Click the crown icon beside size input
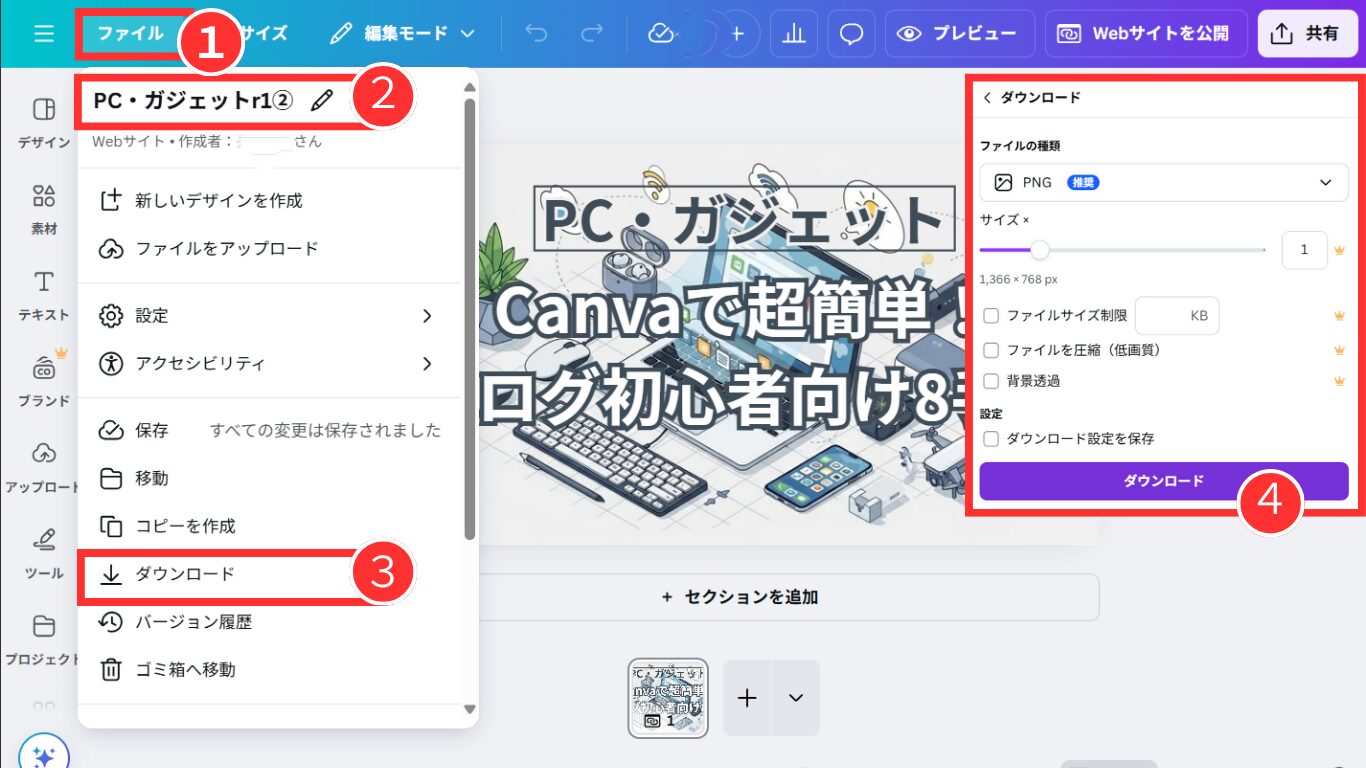Screen dimensions: 1366x768 coord(1340,250)
